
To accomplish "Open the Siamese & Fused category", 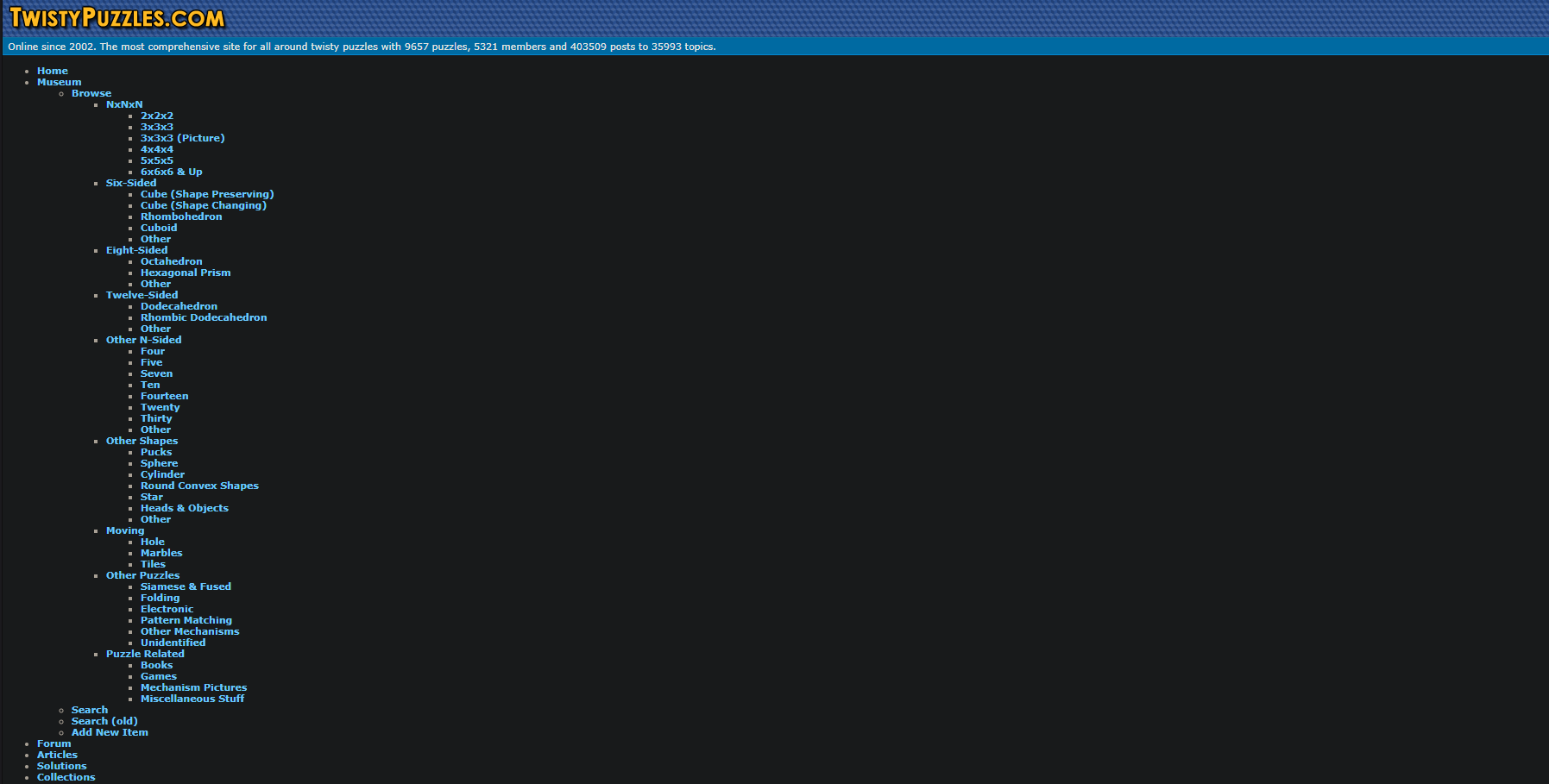I will click(186, 586).
